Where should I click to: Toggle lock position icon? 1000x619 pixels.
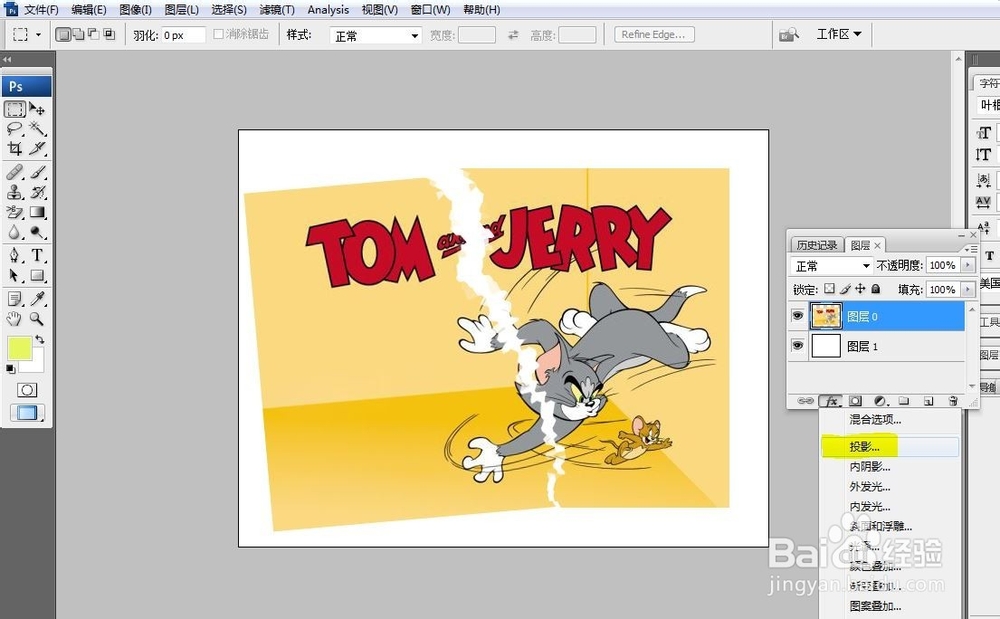point(860,289)
